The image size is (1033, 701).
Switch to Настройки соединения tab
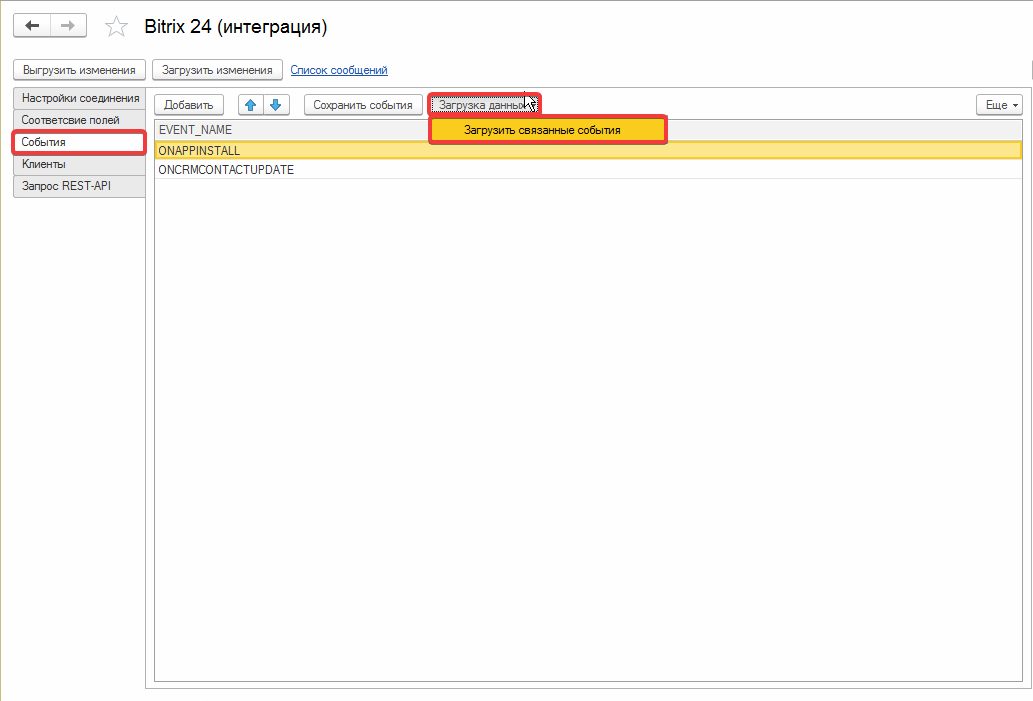(x=80, y=98)
